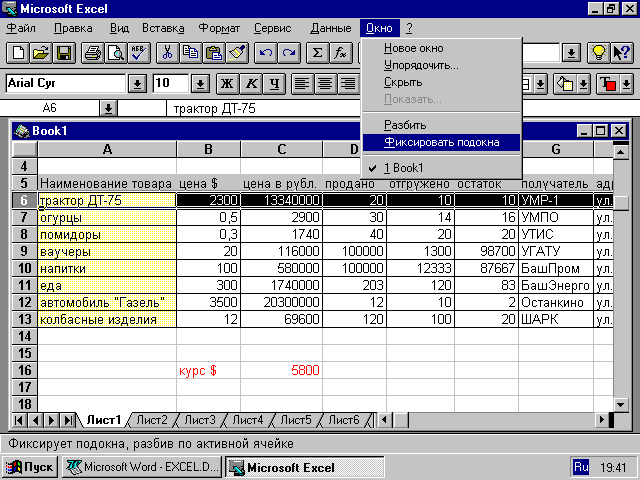Click the Print icon

tap(92, 53)
